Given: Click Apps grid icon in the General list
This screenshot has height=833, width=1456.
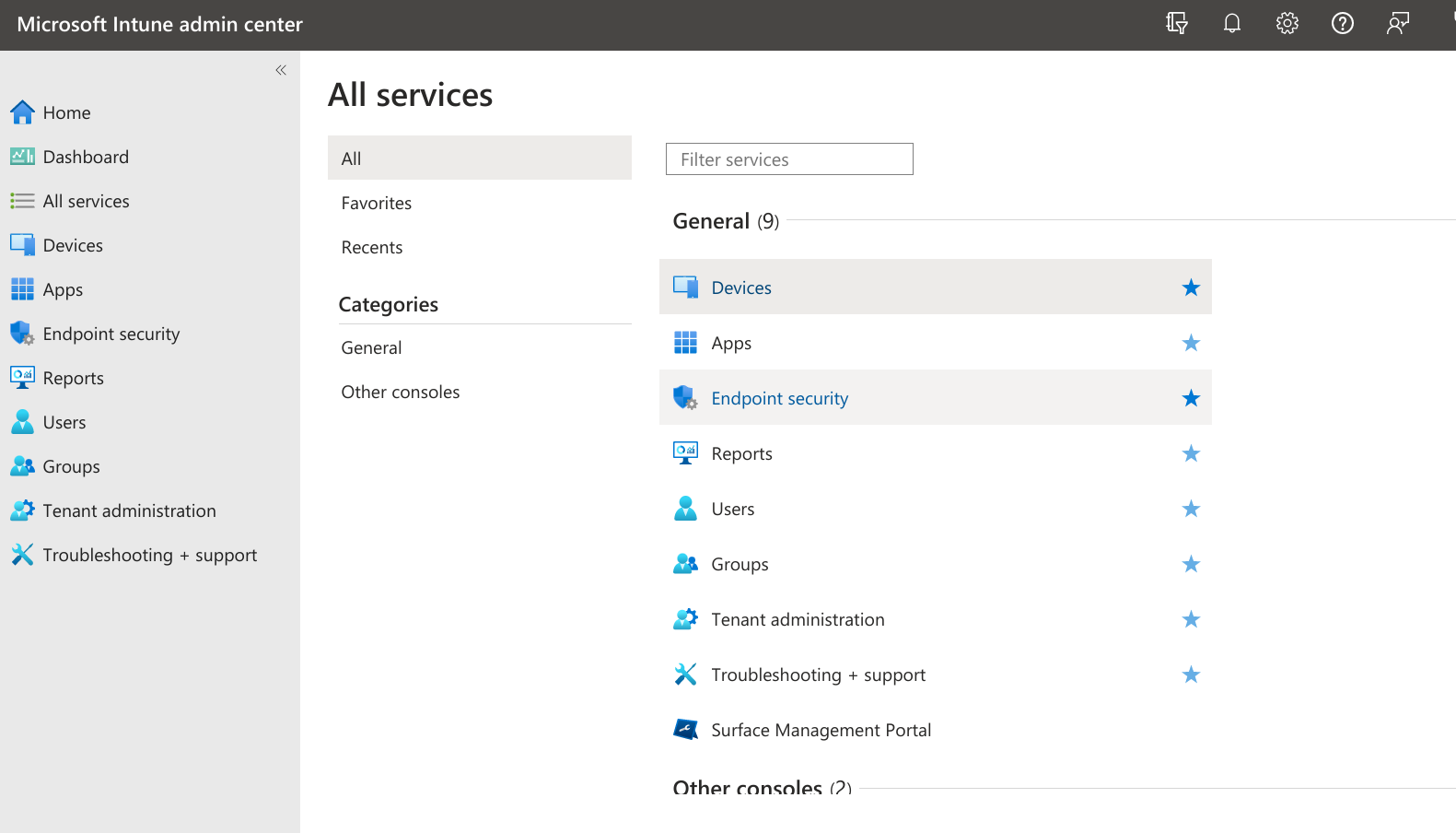Looking at the screenshot, I should pos(685,343).
